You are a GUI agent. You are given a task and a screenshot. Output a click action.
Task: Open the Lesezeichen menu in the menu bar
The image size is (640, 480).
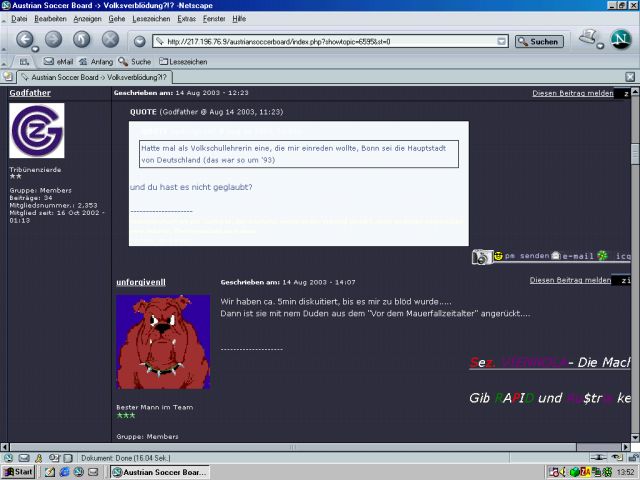(151, 19)
